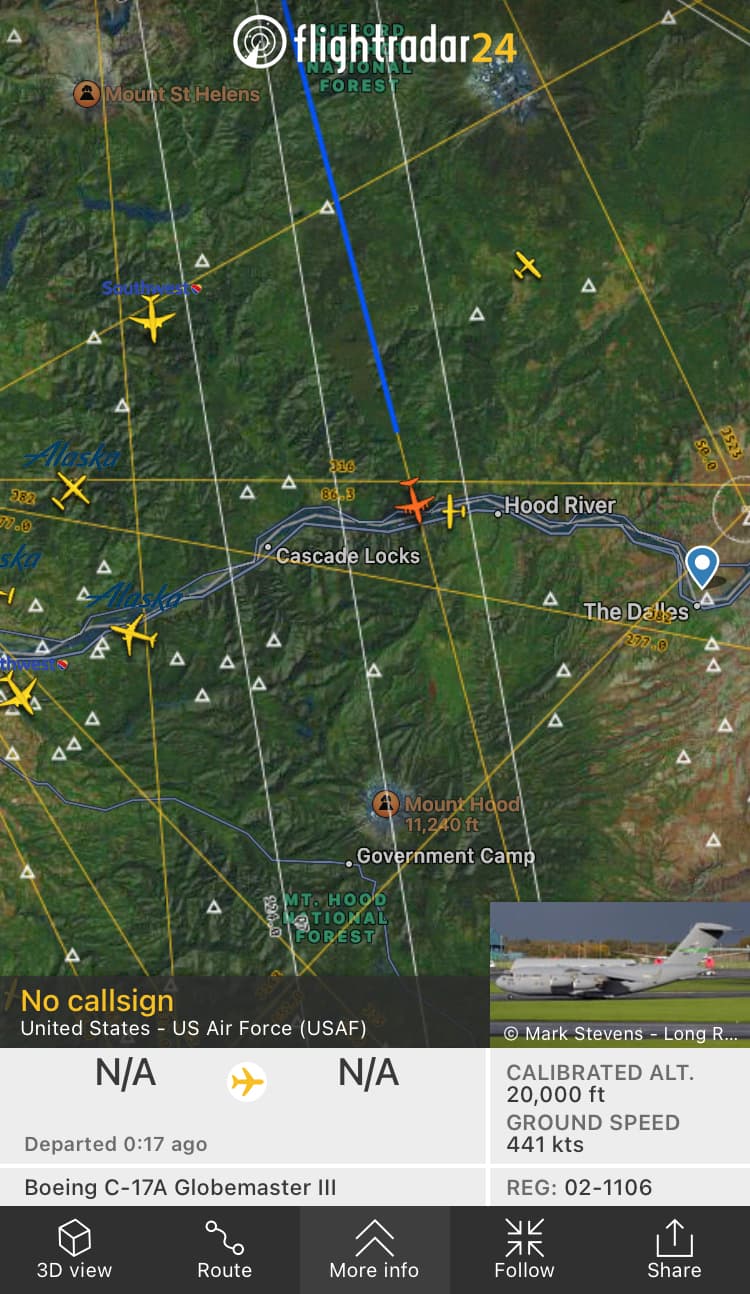
Task: Follow the selected aircraft
Action: [524, 1249]
